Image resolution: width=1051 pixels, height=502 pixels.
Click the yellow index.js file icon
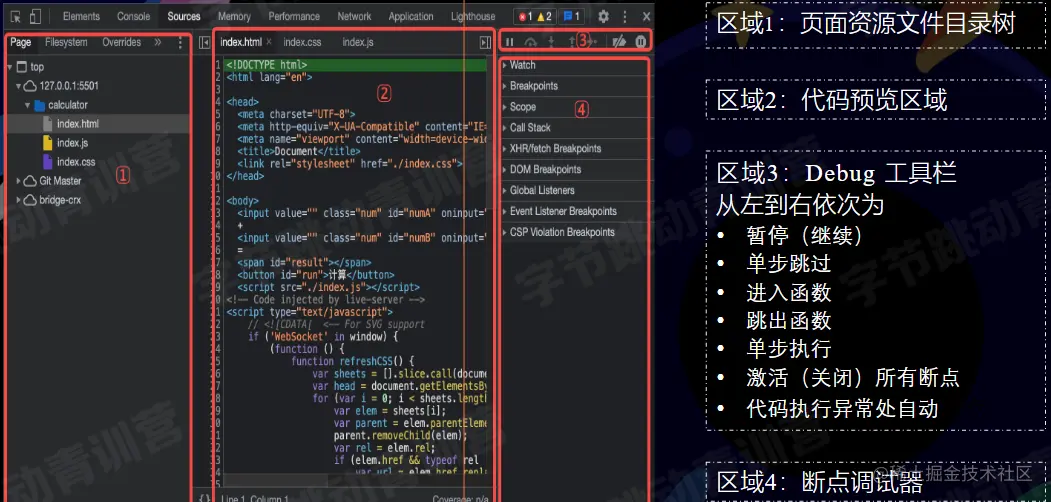point(47,143)
